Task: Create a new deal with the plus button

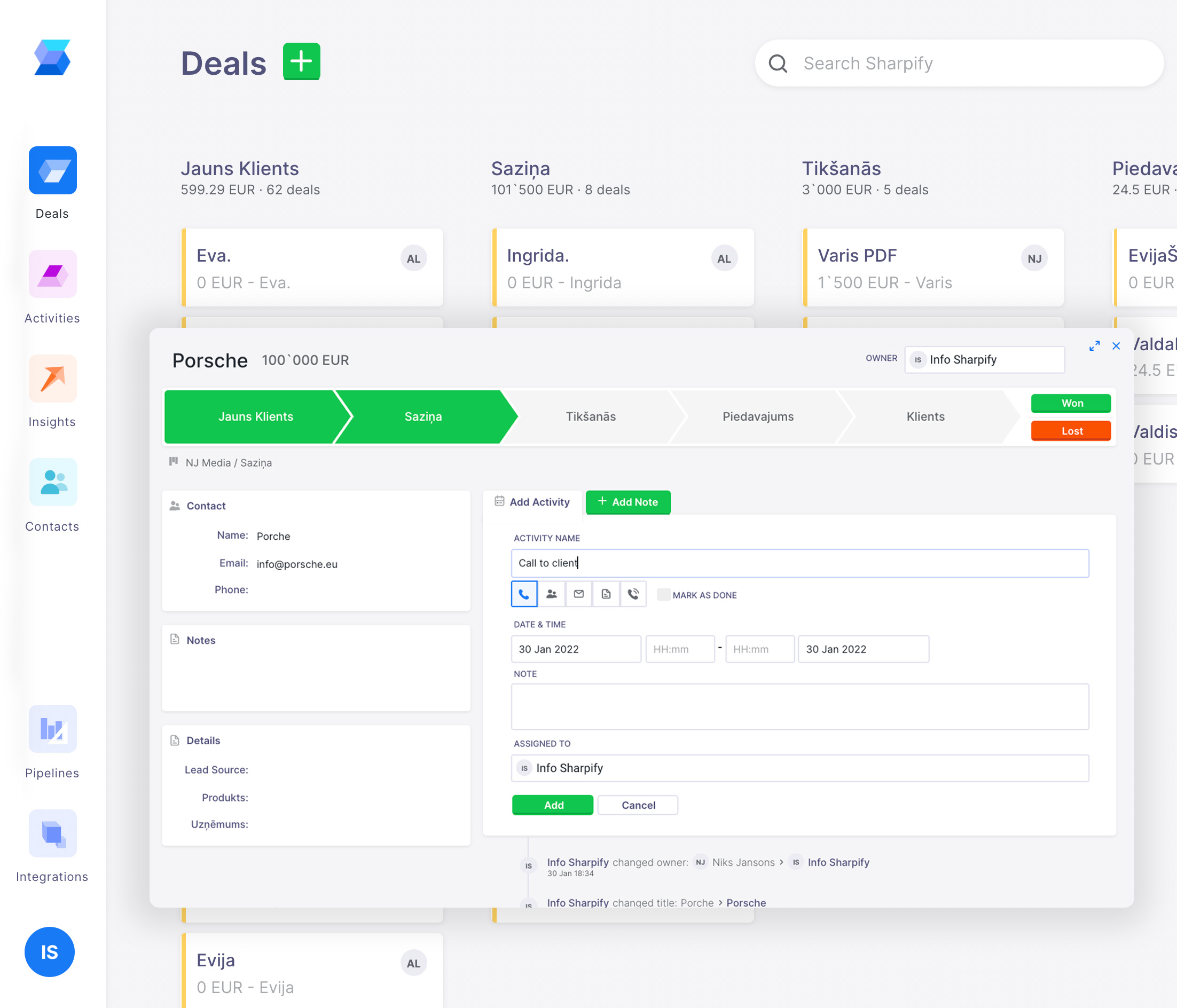Action: (301, 61)
